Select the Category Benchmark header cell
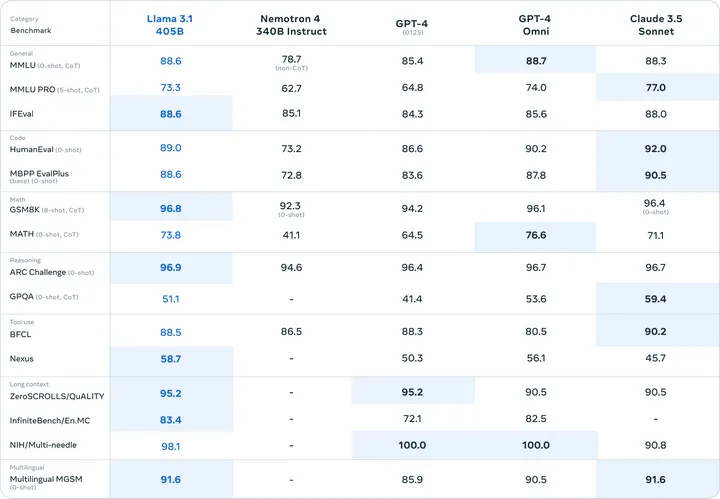 pyautogui.click(x=30, y=25)
